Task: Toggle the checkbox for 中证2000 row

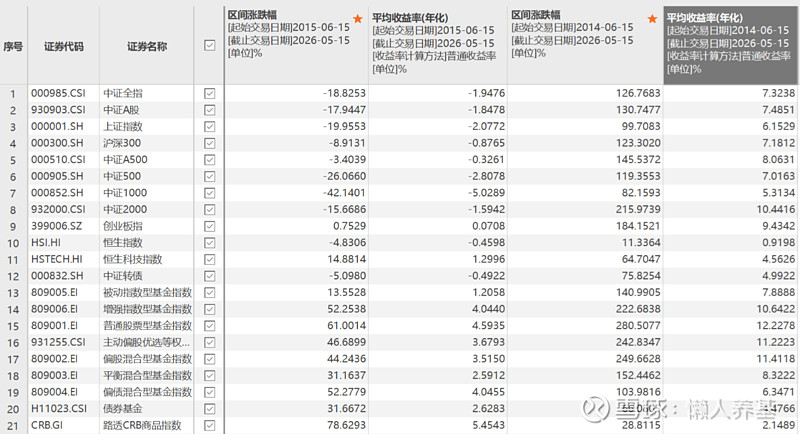Action: coord(209,210)
